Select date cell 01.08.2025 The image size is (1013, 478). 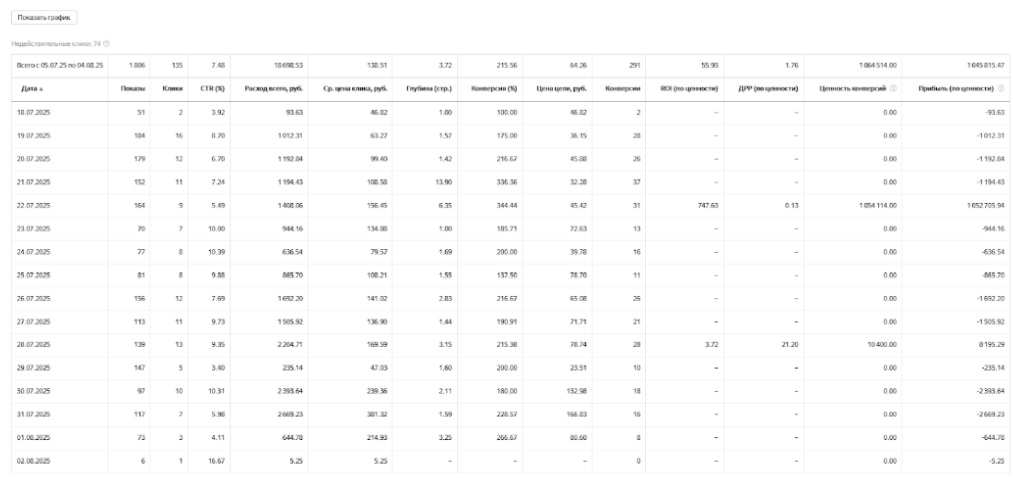[x=33, y=438]
